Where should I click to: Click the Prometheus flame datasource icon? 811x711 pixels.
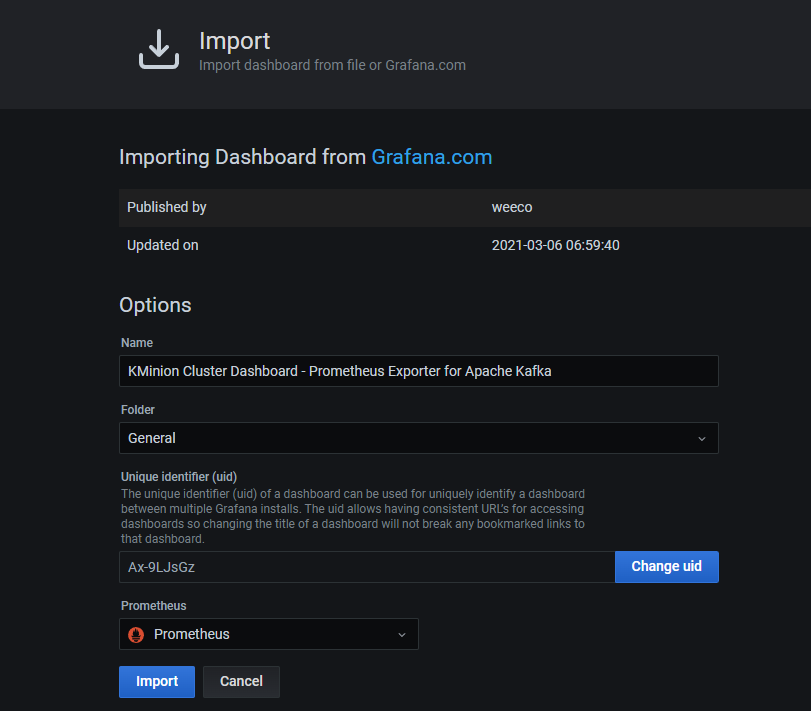[x=136, y=634]
